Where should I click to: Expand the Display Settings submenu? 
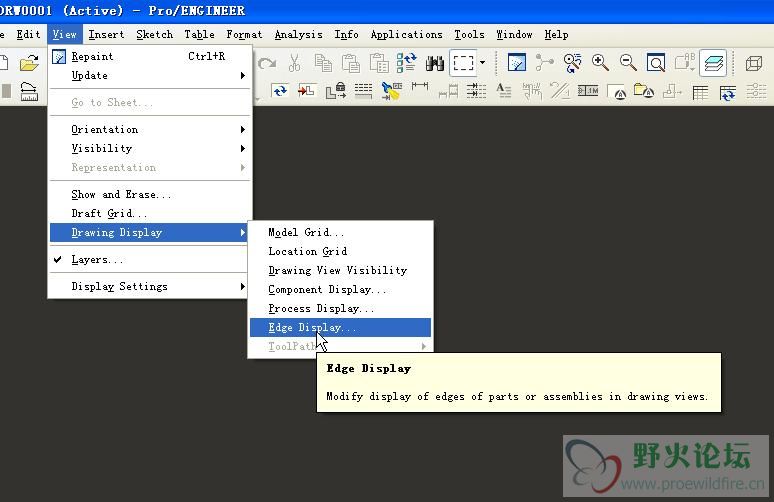click(149, 286)
